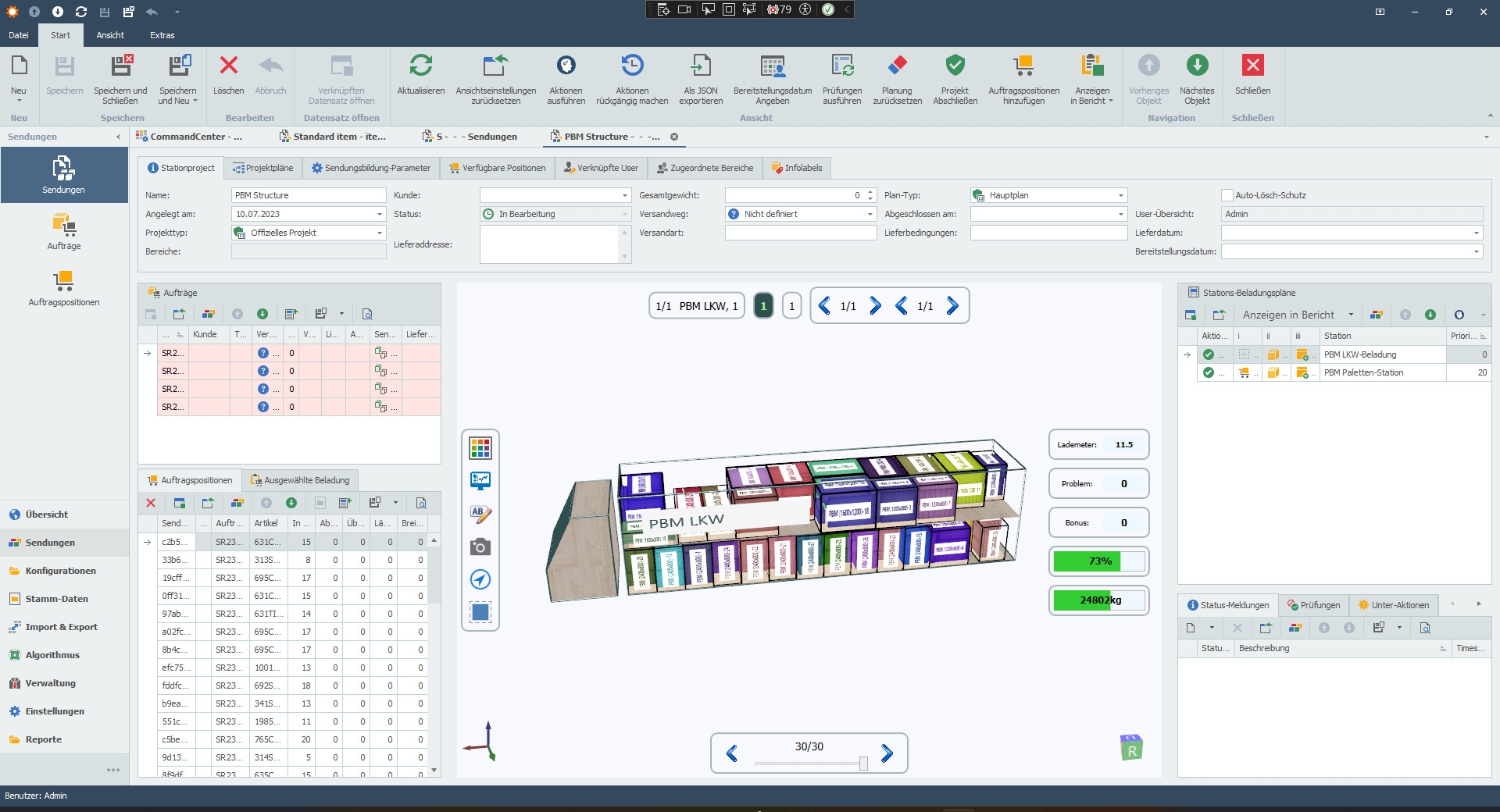1500x812 pixels.
Task: Click Planung zurücksetzen eraser icon
Action: pyautogui.click(x=897, y=66)
